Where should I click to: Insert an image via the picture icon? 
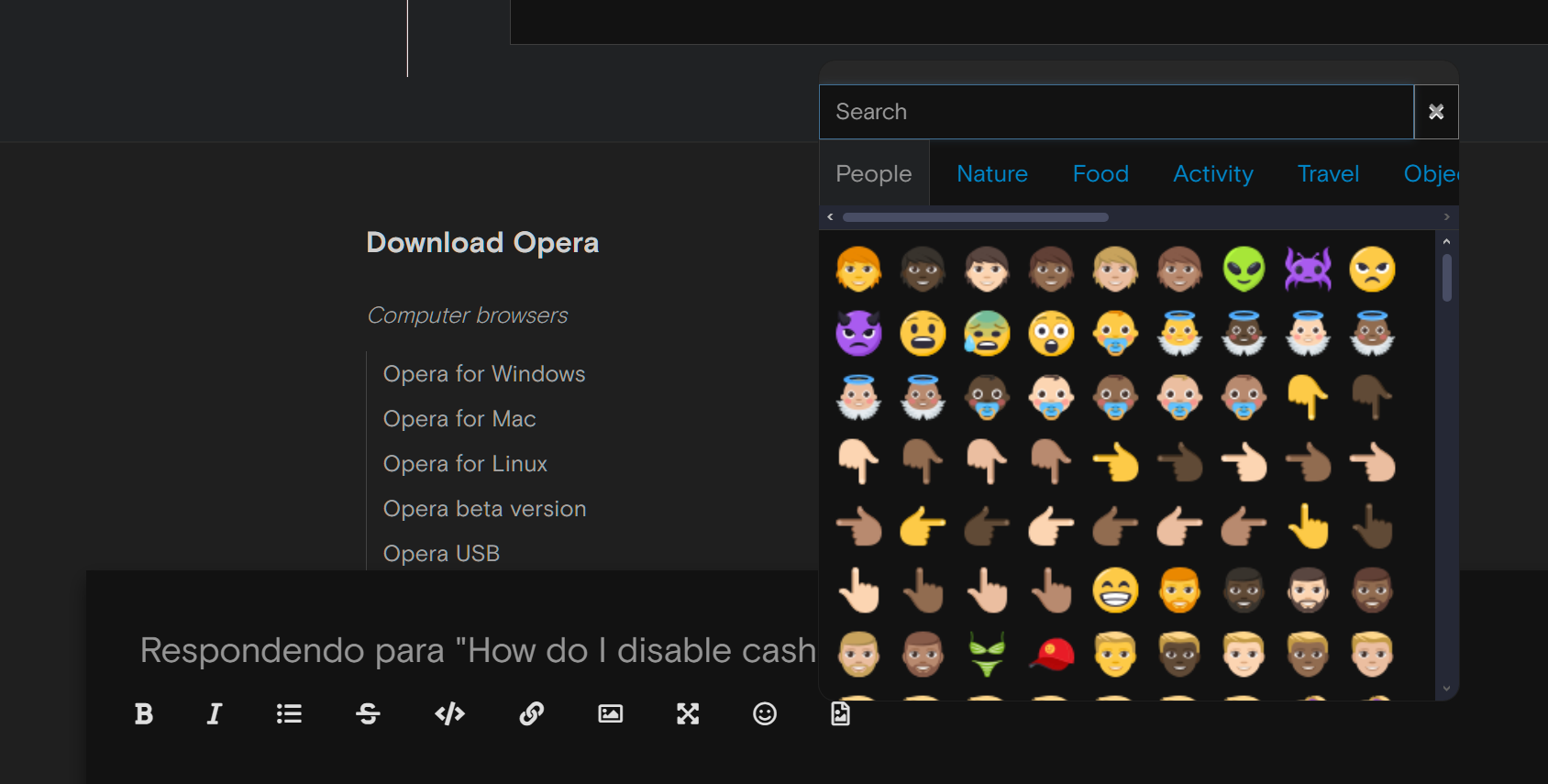point(611,713)
